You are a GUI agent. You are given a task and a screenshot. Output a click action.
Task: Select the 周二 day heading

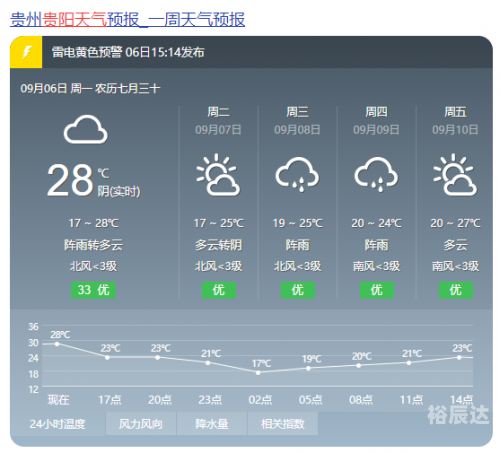218,112
